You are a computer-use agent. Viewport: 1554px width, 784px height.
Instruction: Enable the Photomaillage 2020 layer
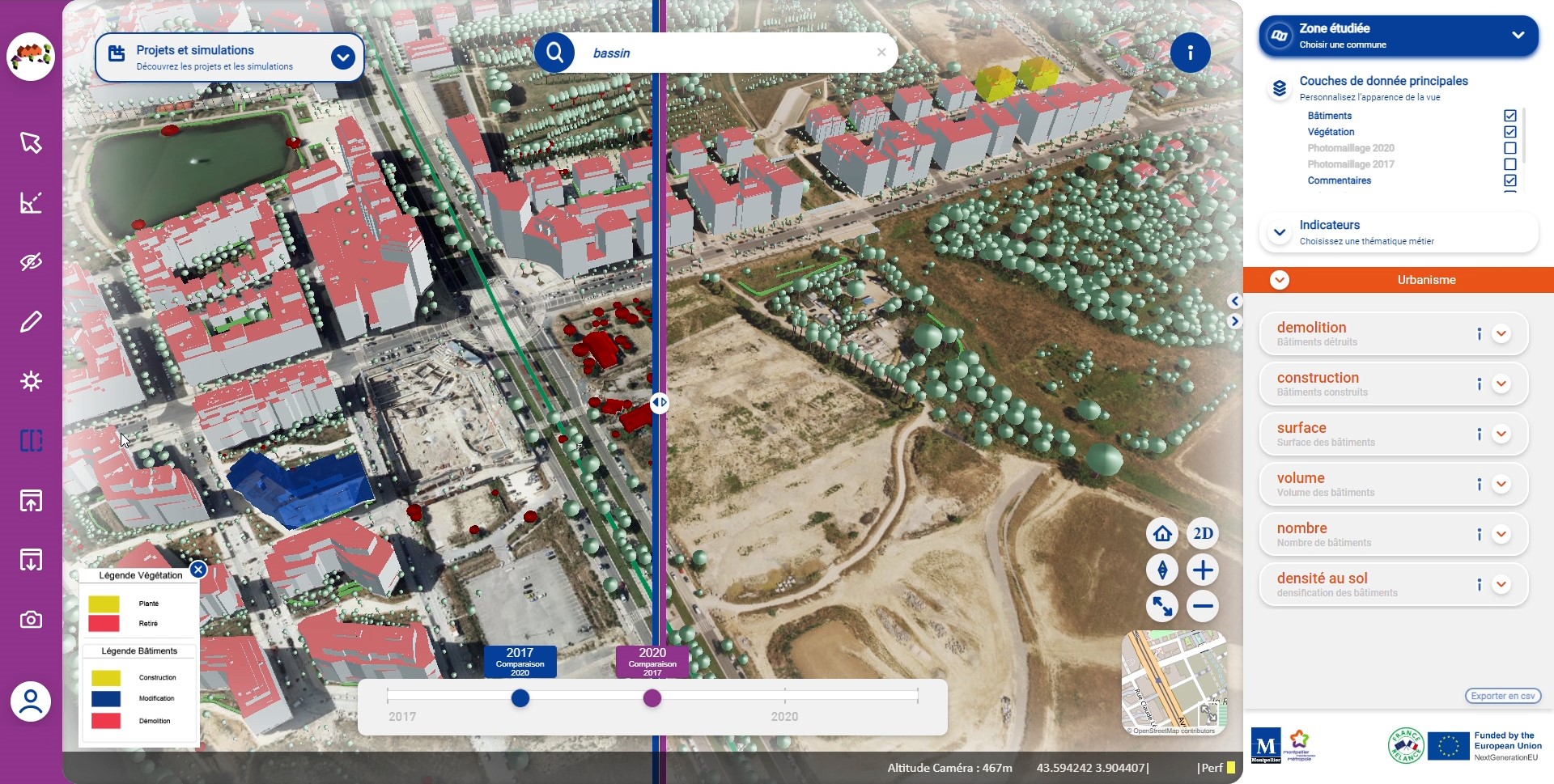1509,148
